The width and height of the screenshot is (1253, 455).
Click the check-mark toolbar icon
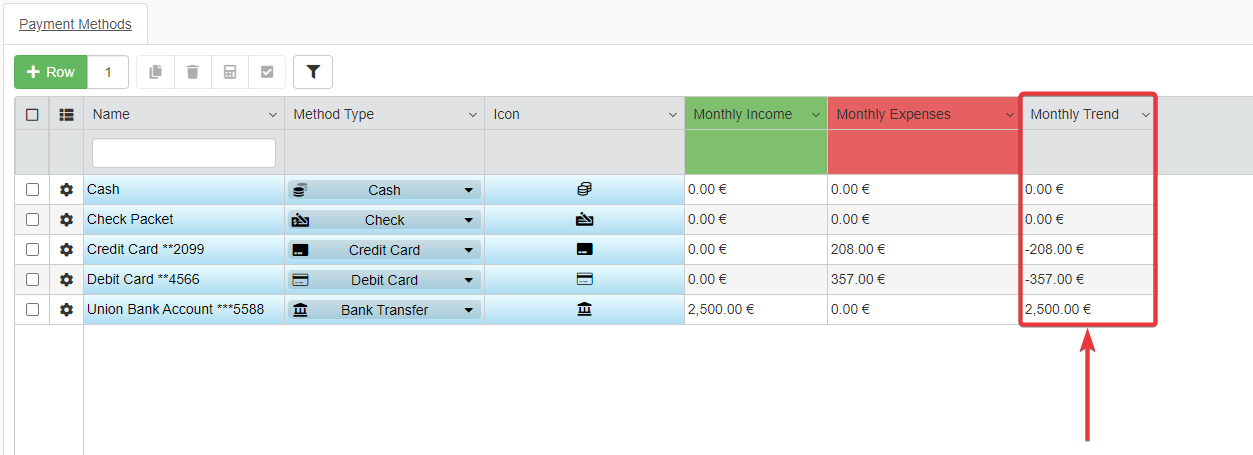coord(267,72)
